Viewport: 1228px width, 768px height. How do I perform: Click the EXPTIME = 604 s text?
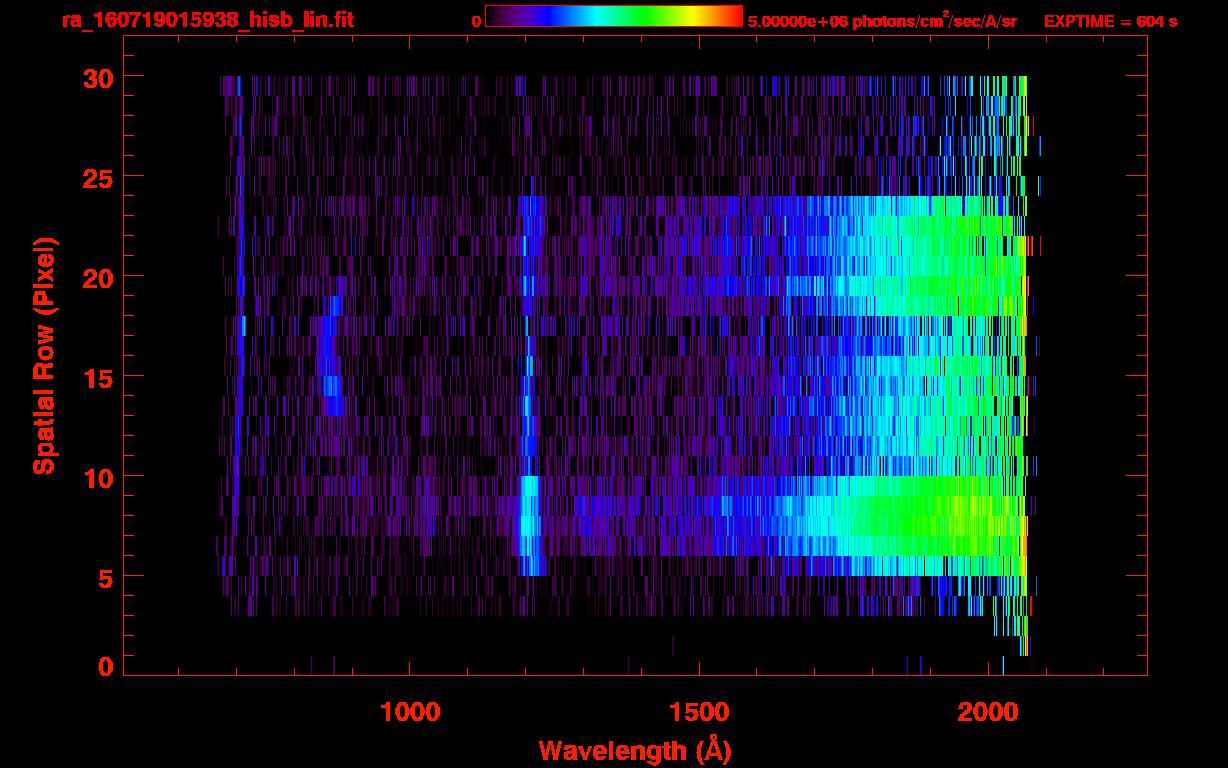pyautogui.click(x=1110, y=21)
